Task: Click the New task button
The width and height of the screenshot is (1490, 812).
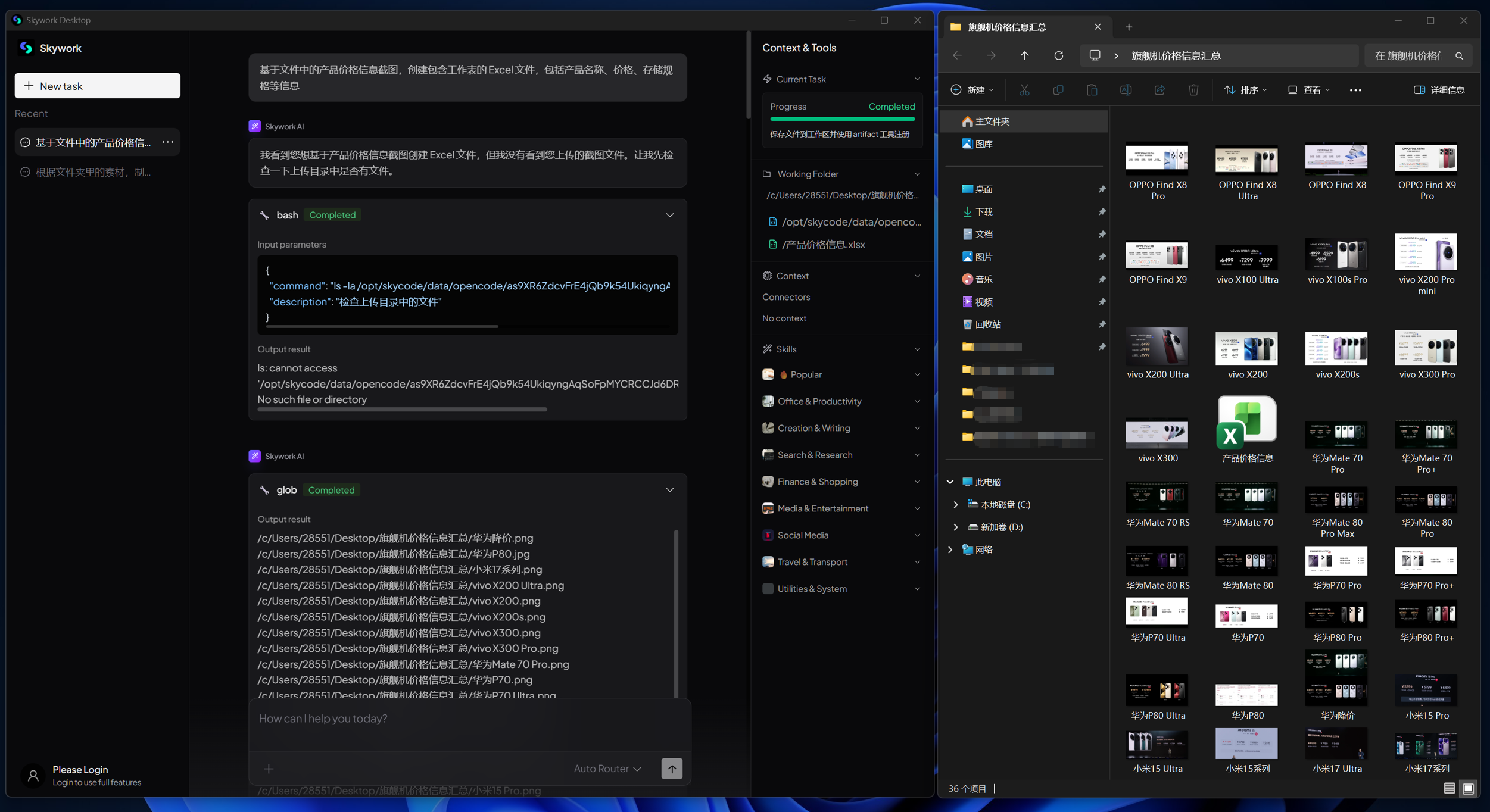Action: (x=97, y=86)
